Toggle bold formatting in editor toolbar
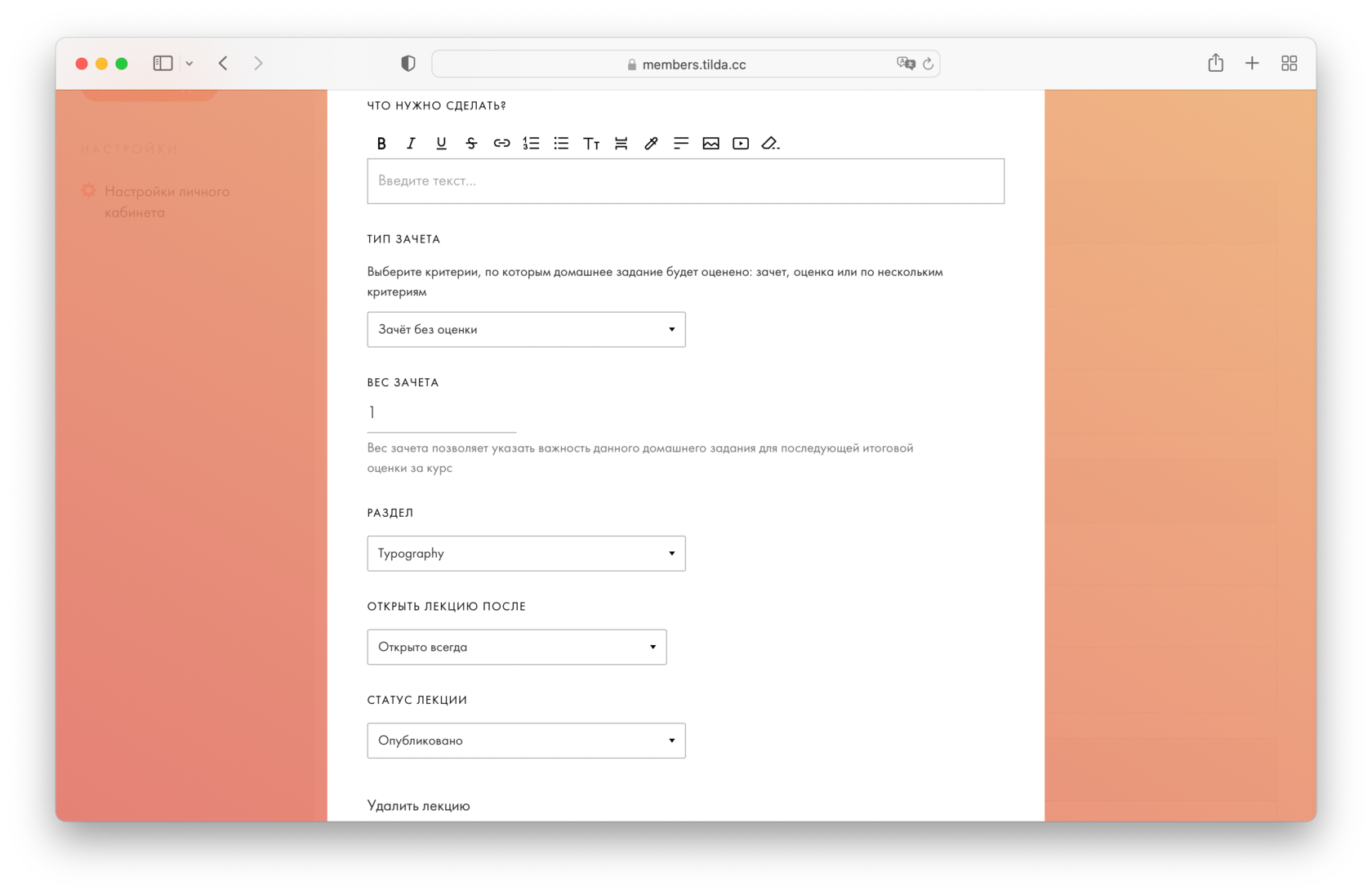 click(381, 144)
